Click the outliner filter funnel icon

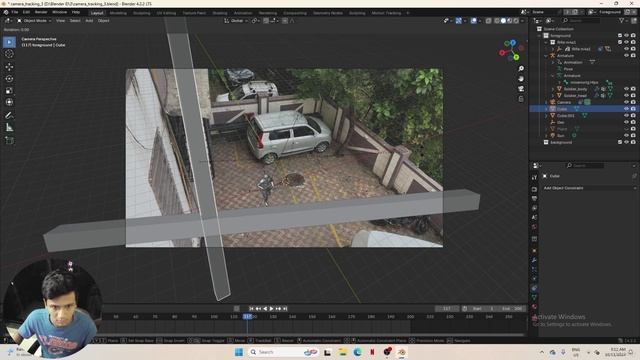(622, 20)
